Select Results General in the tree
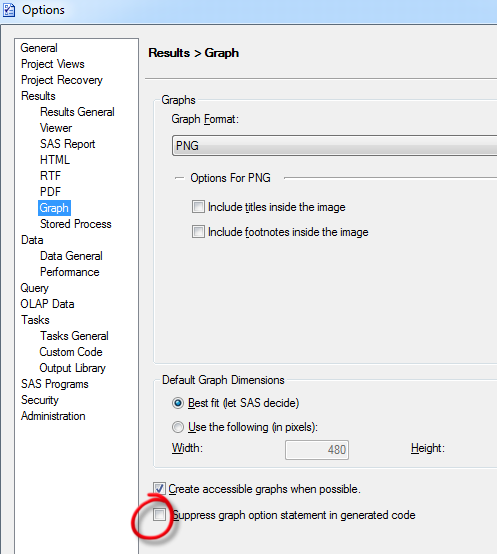 (x=77, y=112)
